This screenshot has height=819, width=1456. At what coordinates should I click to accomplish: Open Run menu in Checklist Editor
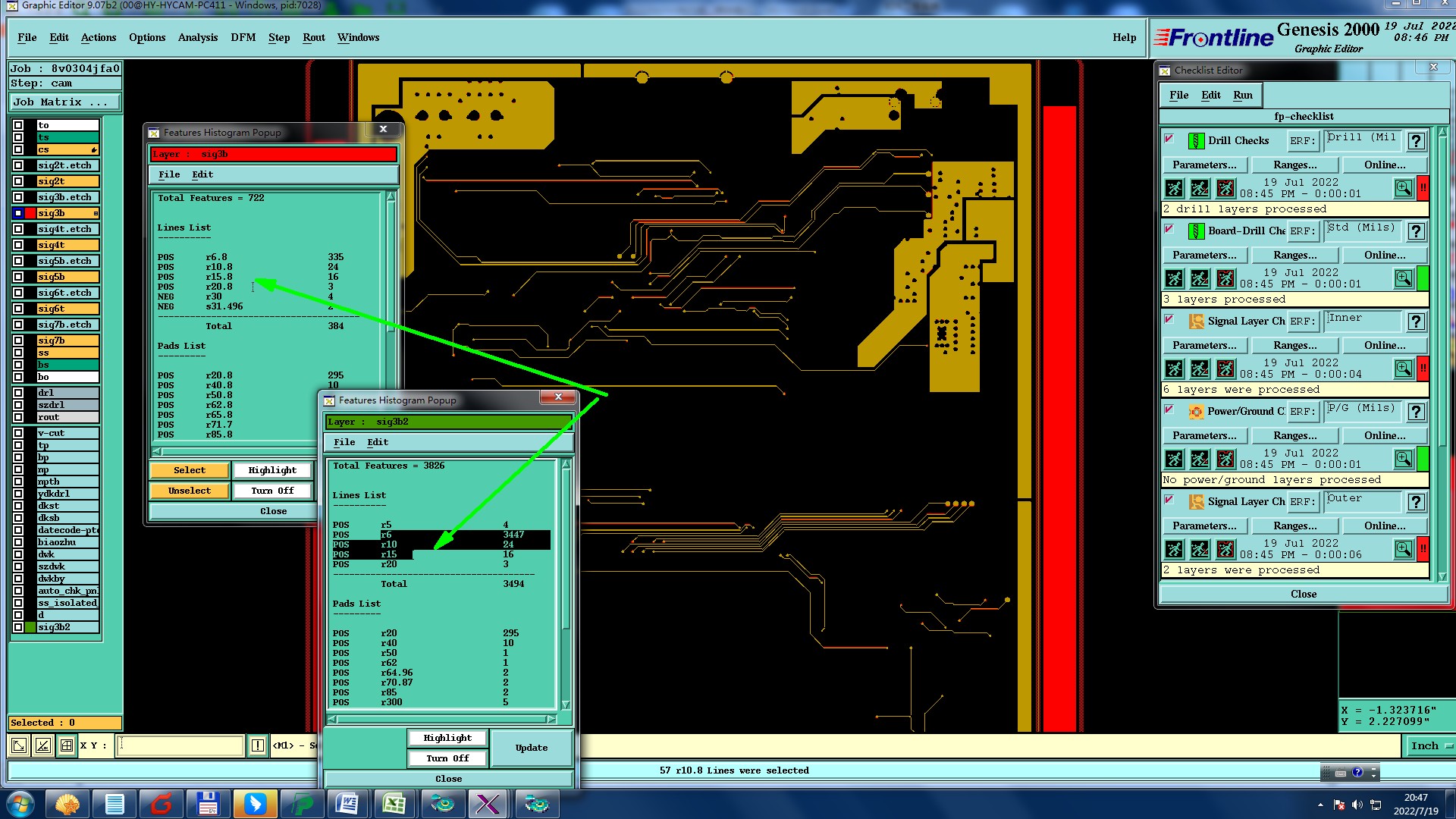(1242, 95)
